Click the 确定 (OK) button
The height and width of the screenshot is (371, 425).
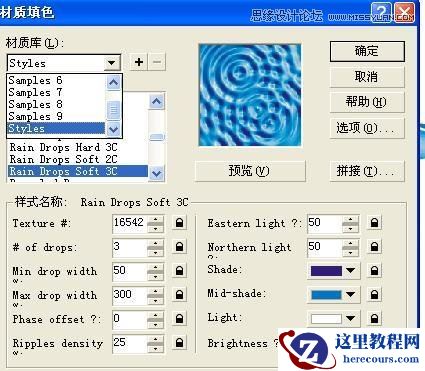click(x=367, y=51)
